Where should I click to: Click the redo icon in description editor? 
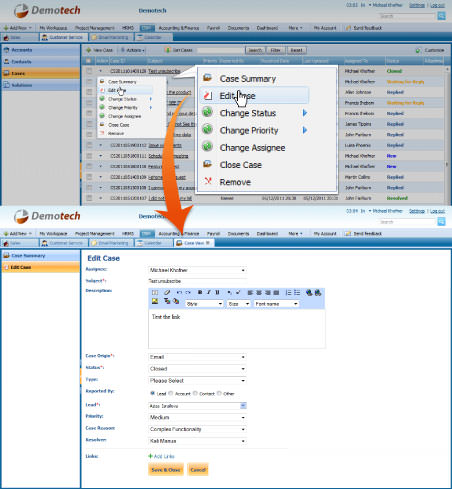coord(188,292)
